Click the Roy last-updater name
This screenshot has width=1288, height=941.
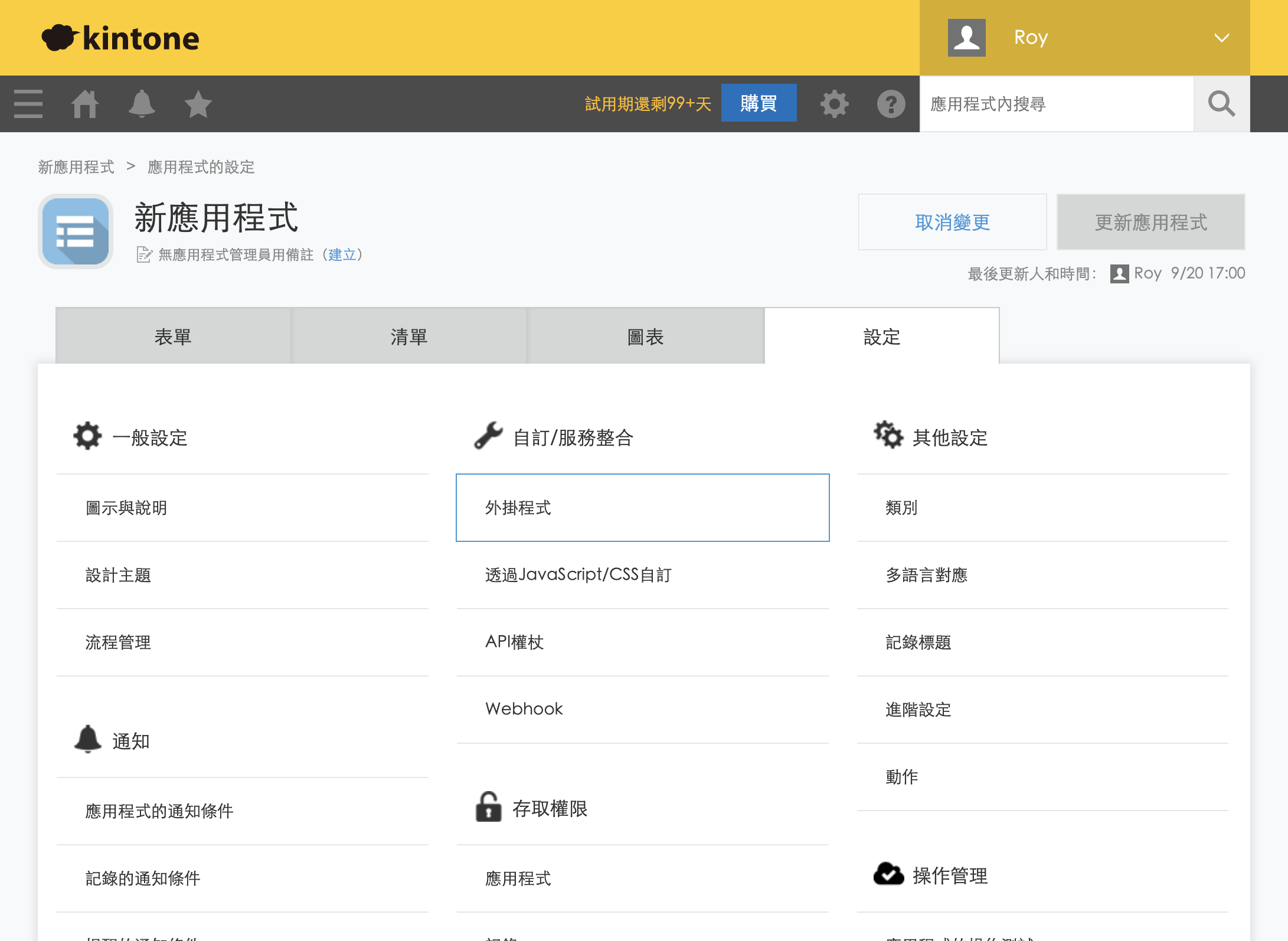1148,273
